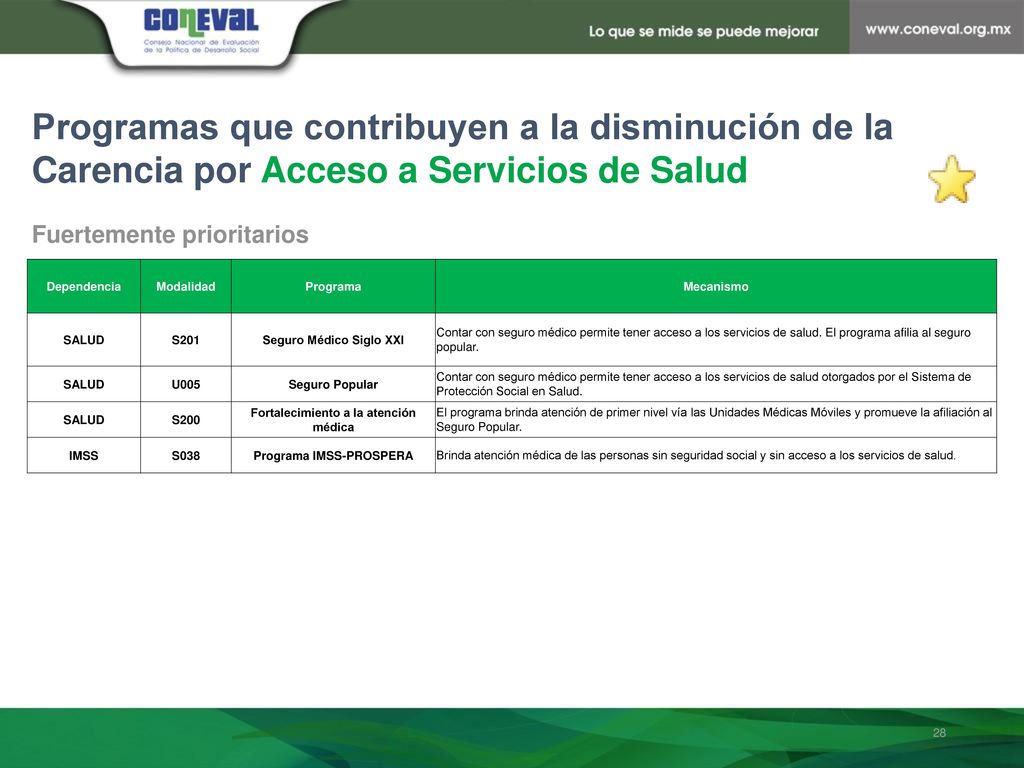Click the SALUD cell in the S200 row
The width and height of the screenshot is (1024, 768).
point(84,419)
